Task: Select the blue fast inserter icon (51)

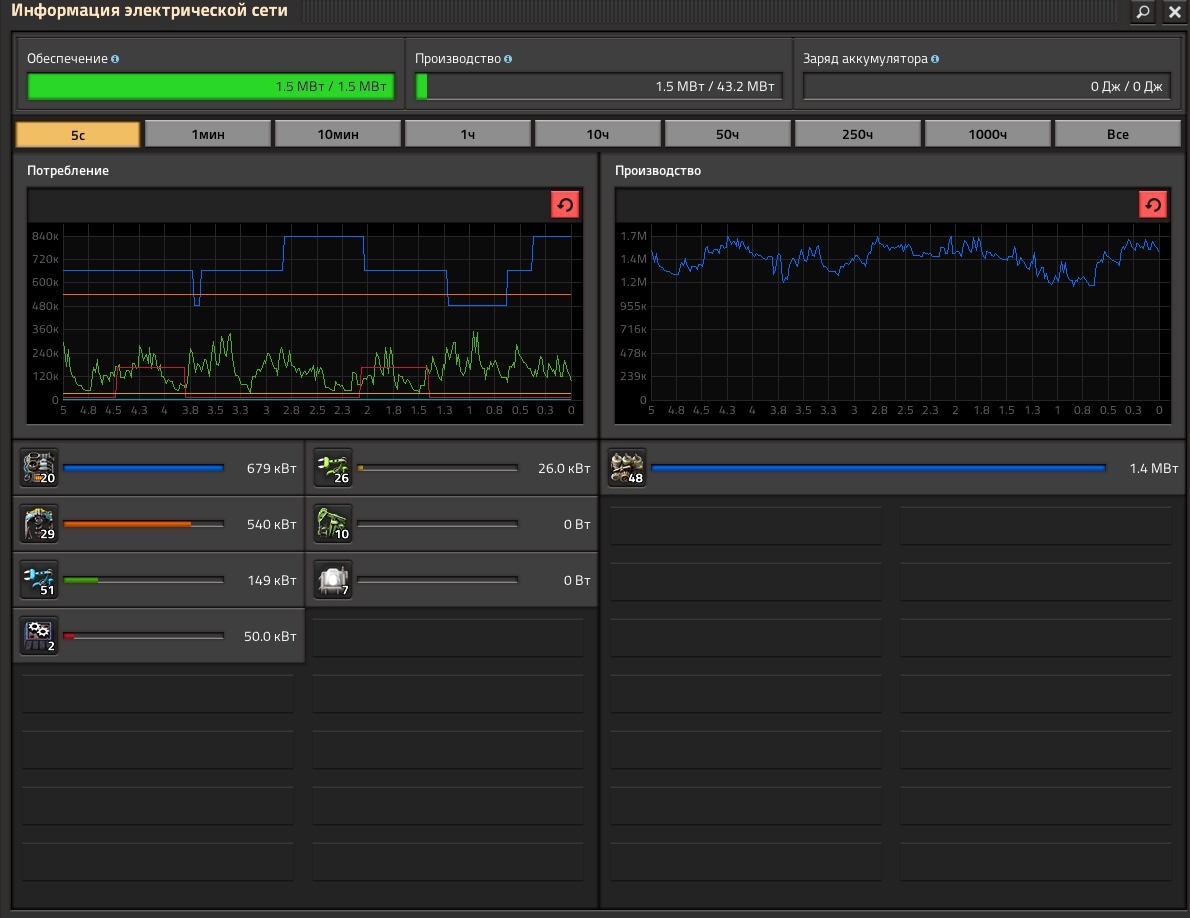Action: pos(40,579)
